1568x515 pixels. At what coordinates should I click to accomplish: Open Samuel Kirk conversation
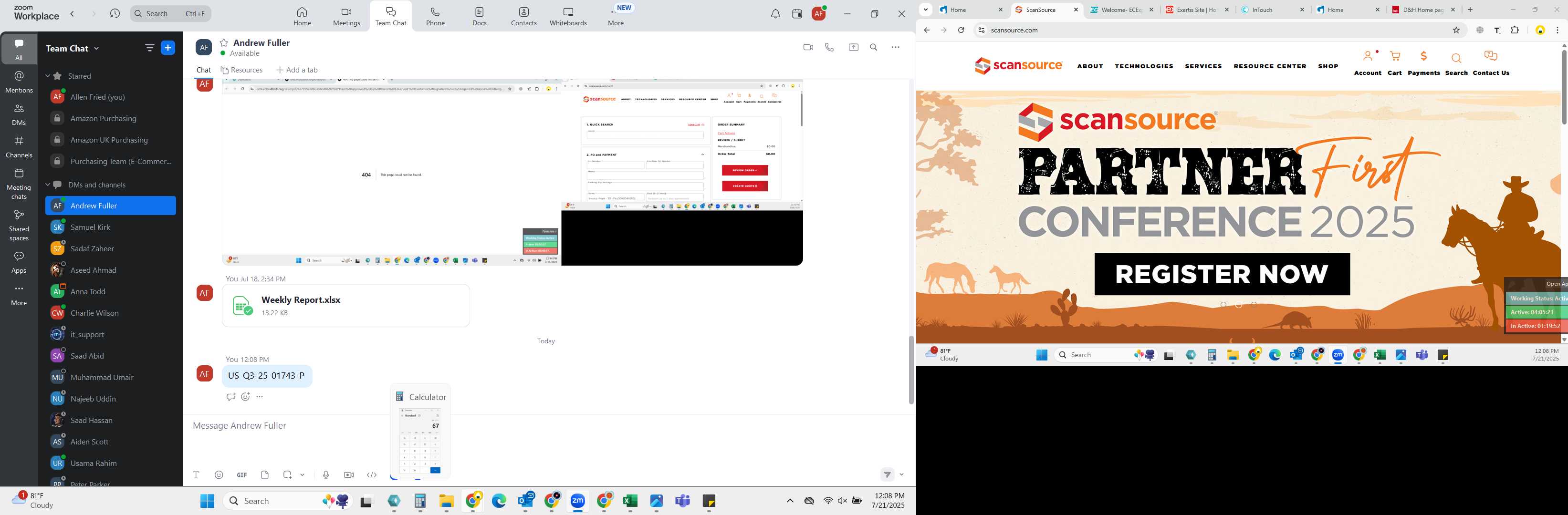click(111, 227)
